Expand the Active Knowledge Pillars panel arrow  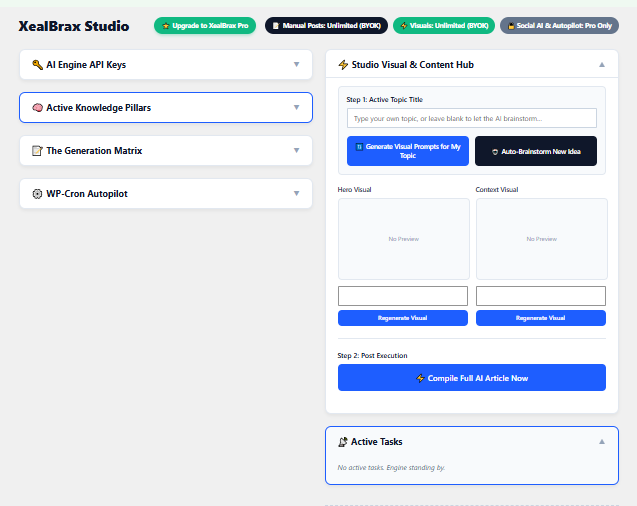click(x=297, y=108)
